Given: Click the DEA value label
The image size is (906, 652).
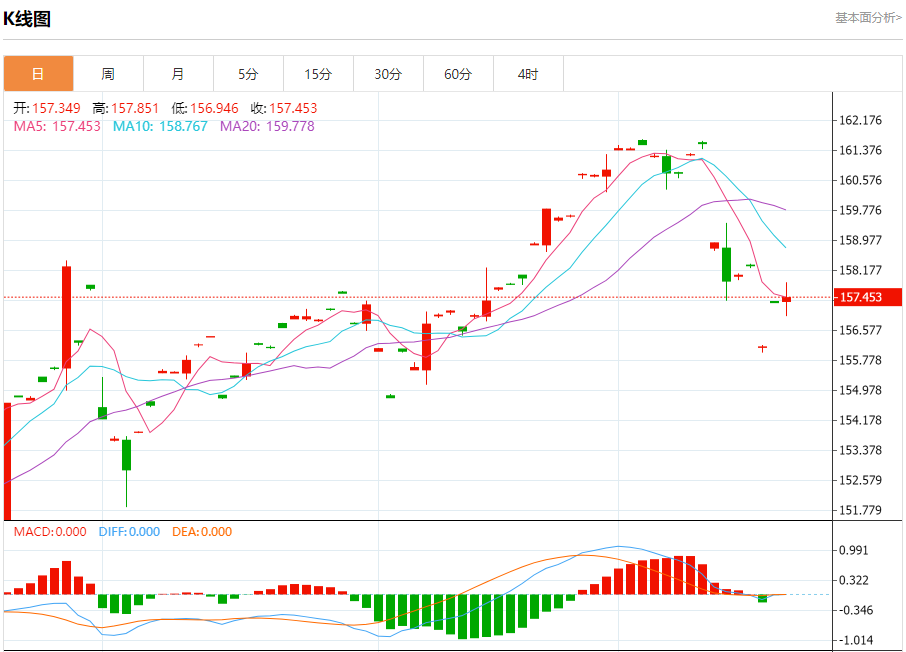Looking at the screenshot, I should 202,532.
